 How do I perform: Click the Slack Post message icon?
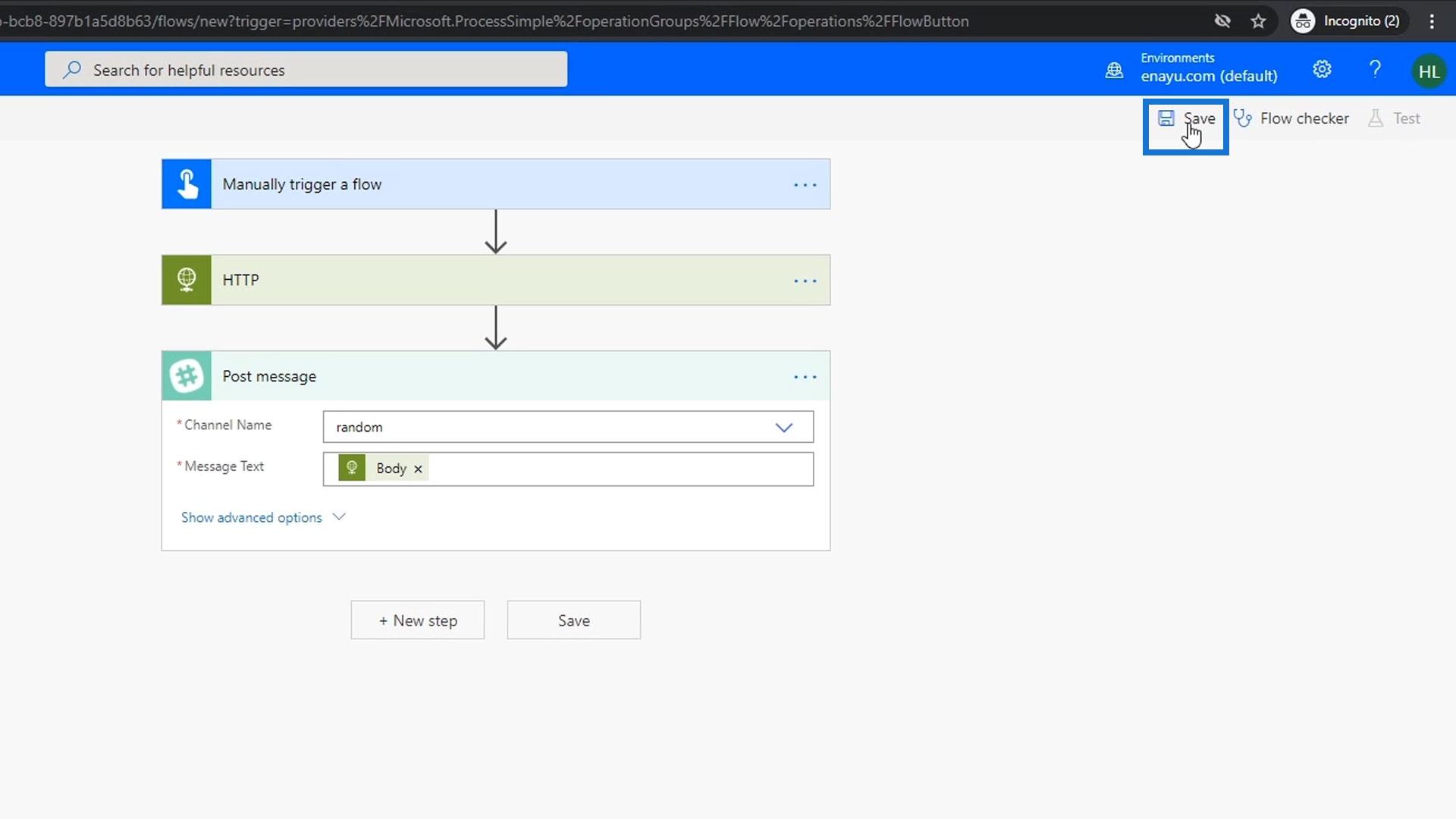tap(187, 376)
